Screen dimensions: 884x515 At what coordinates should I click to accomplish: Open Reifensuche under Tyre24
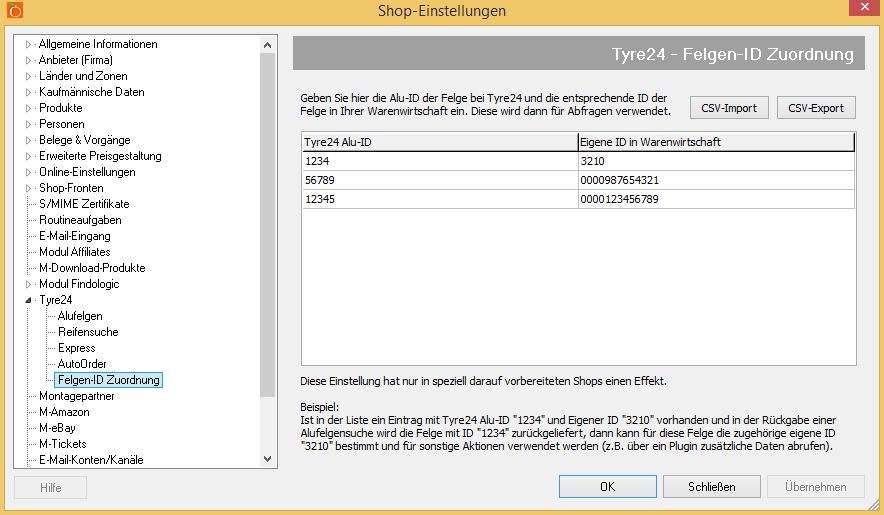(x=88, y=332)
